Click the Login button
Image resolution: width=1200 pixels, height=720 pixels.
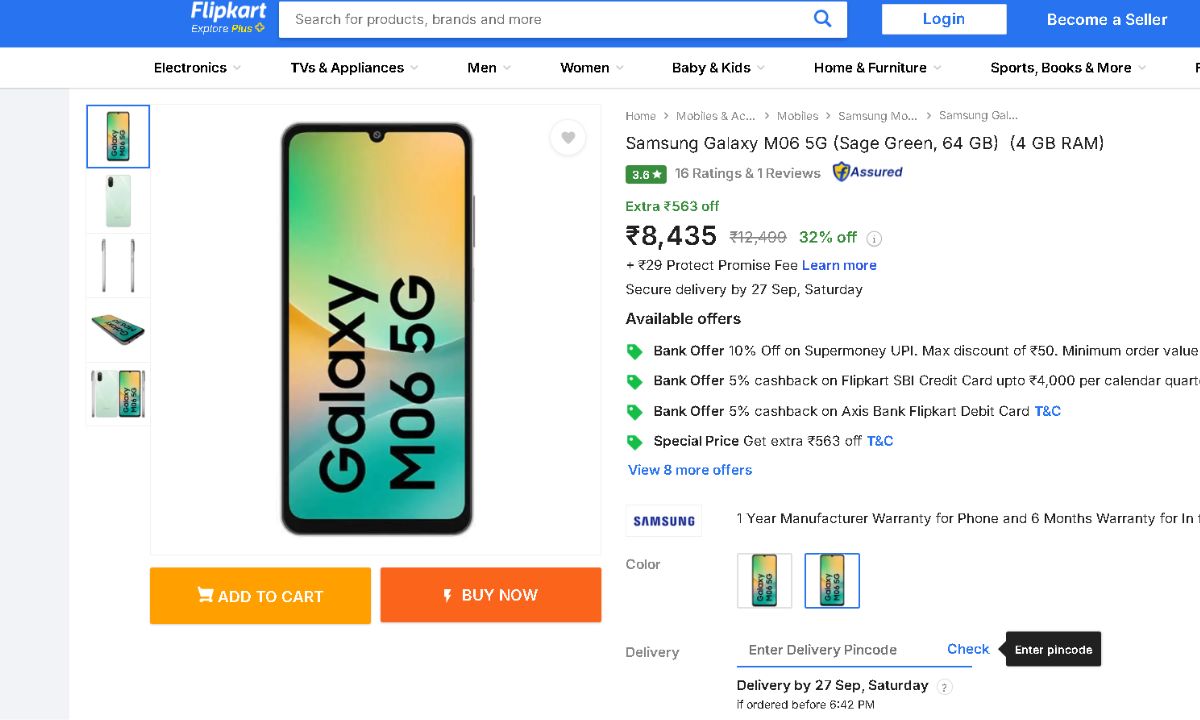[944, 19]
